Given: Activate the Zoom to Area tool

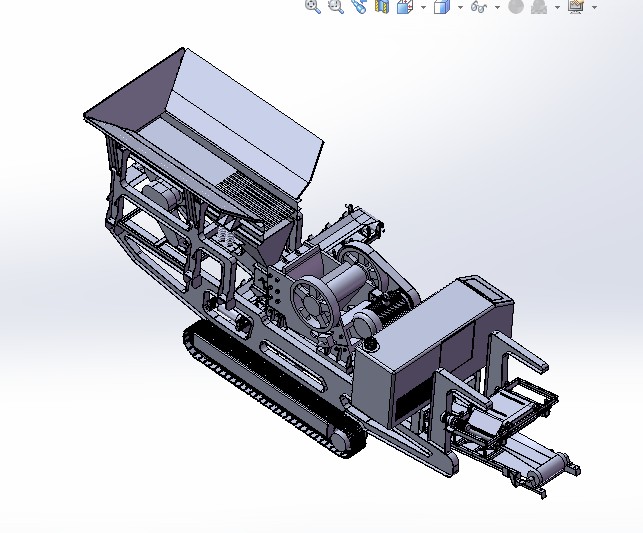Looking at the screenshot, I should 336,6.
